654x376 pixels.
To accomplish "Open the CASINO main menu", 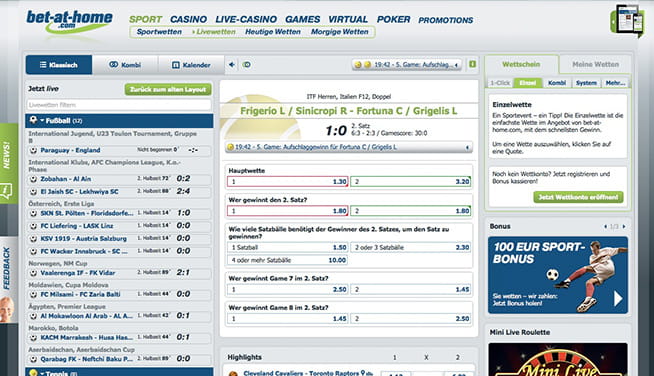I will [x=188, y=19].
